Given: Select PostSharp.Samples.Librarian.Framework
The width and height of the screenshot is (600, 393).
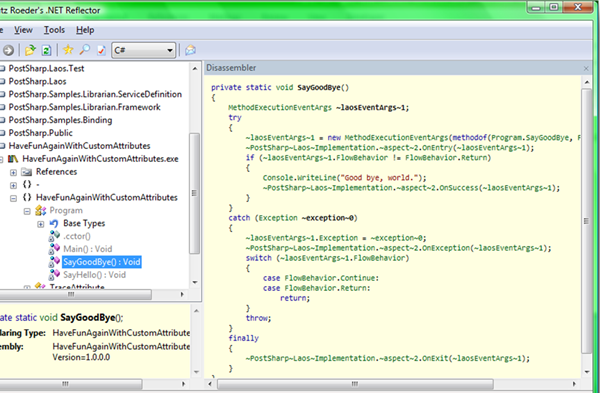Looking at the screenshot, I should click(85, 107).
